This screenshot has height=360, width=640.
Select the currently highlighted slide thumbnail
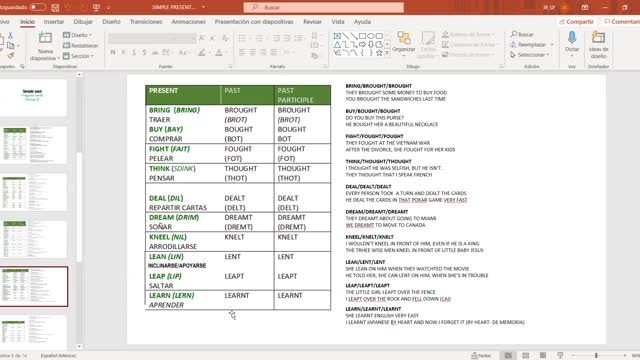click(34, 287)
